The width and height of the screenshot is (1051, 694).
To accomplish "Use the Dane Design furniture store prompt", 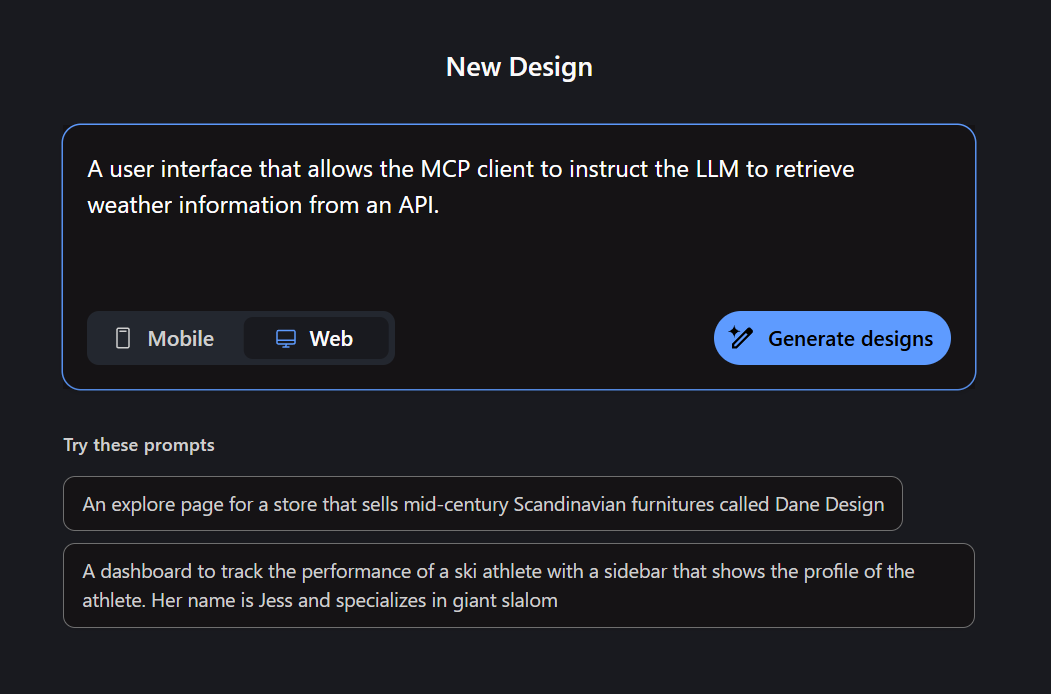I will (x=483, y=504).
